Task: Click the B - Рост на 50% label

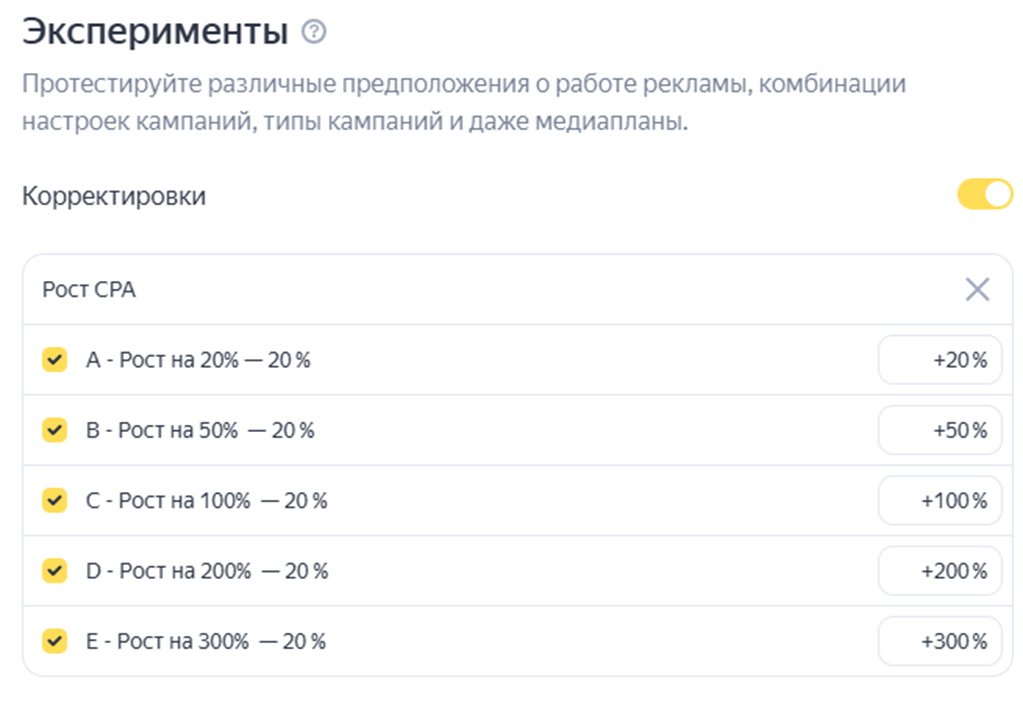Action: point(200,430)
